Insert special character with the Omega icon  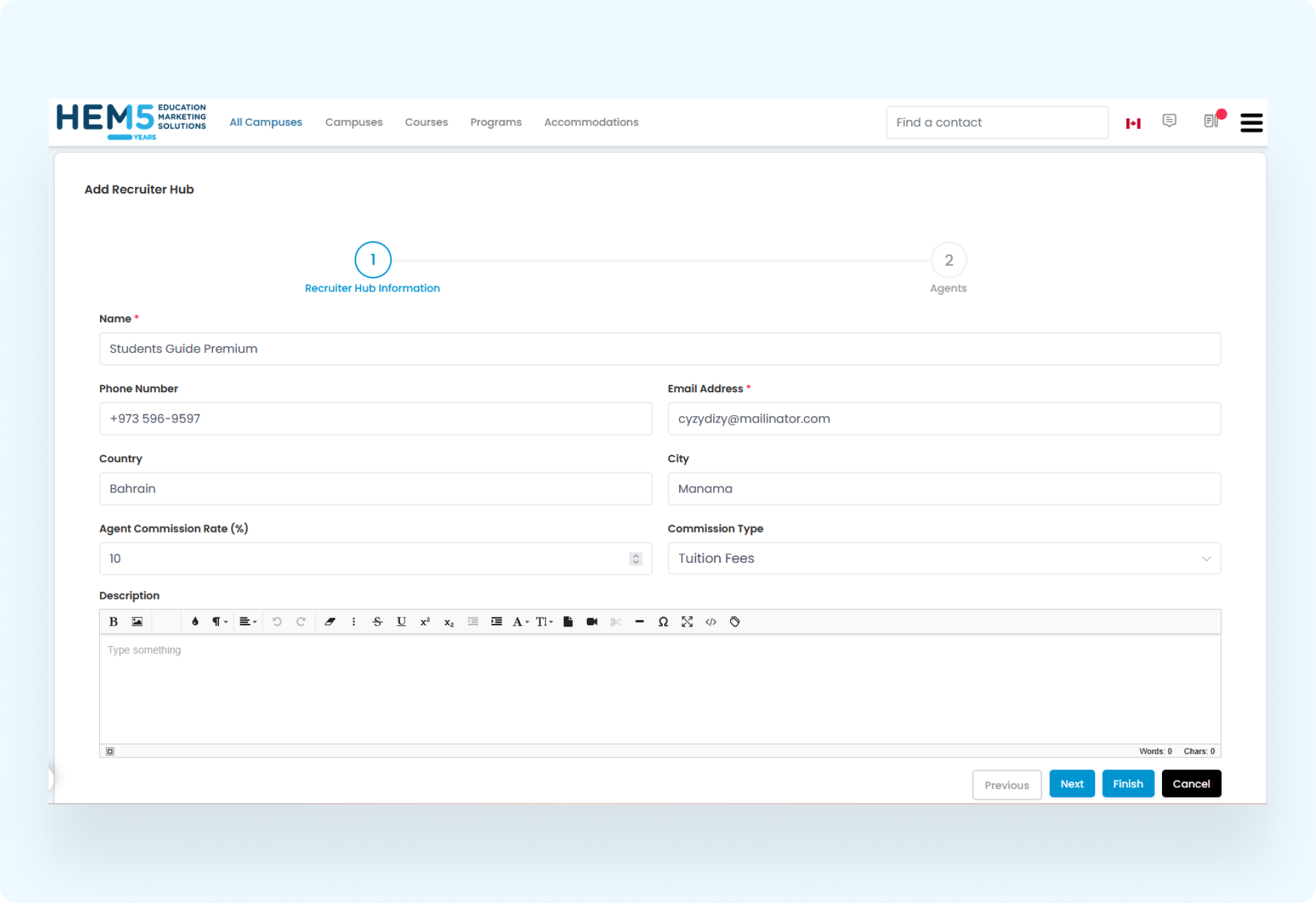[x=663, y=621]
